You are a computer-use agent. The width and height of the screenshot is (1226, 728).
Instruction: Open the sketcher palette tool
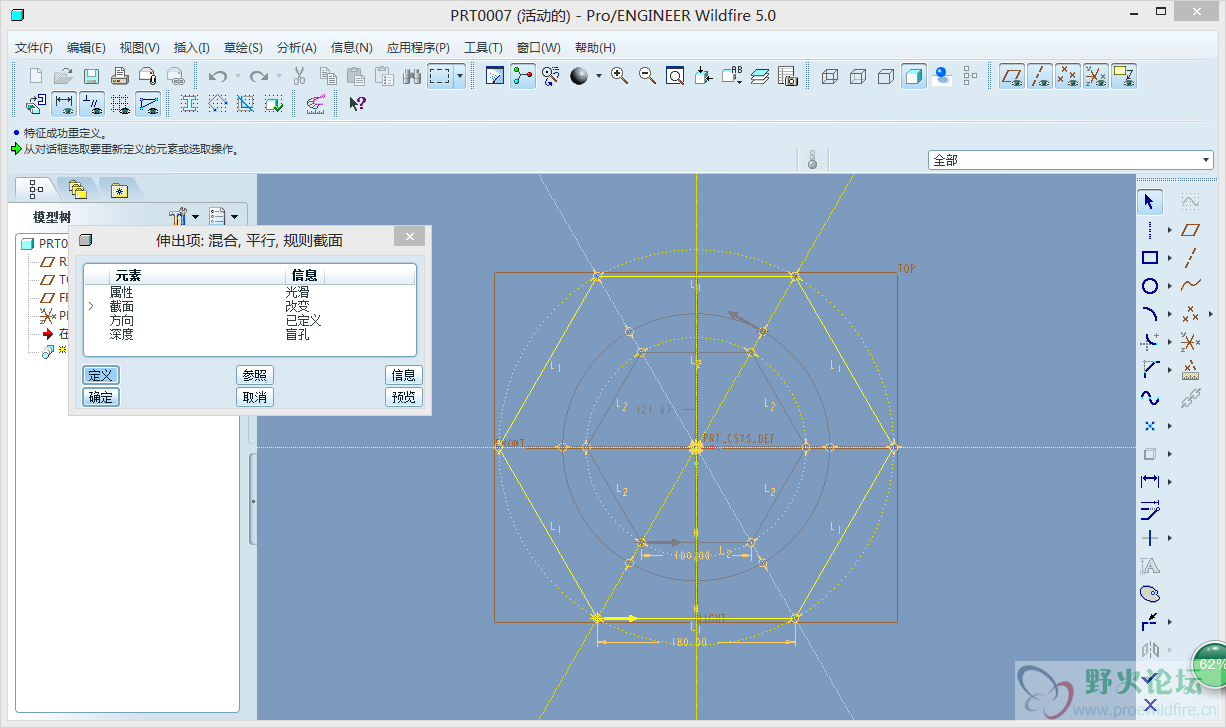[1150, 594]
